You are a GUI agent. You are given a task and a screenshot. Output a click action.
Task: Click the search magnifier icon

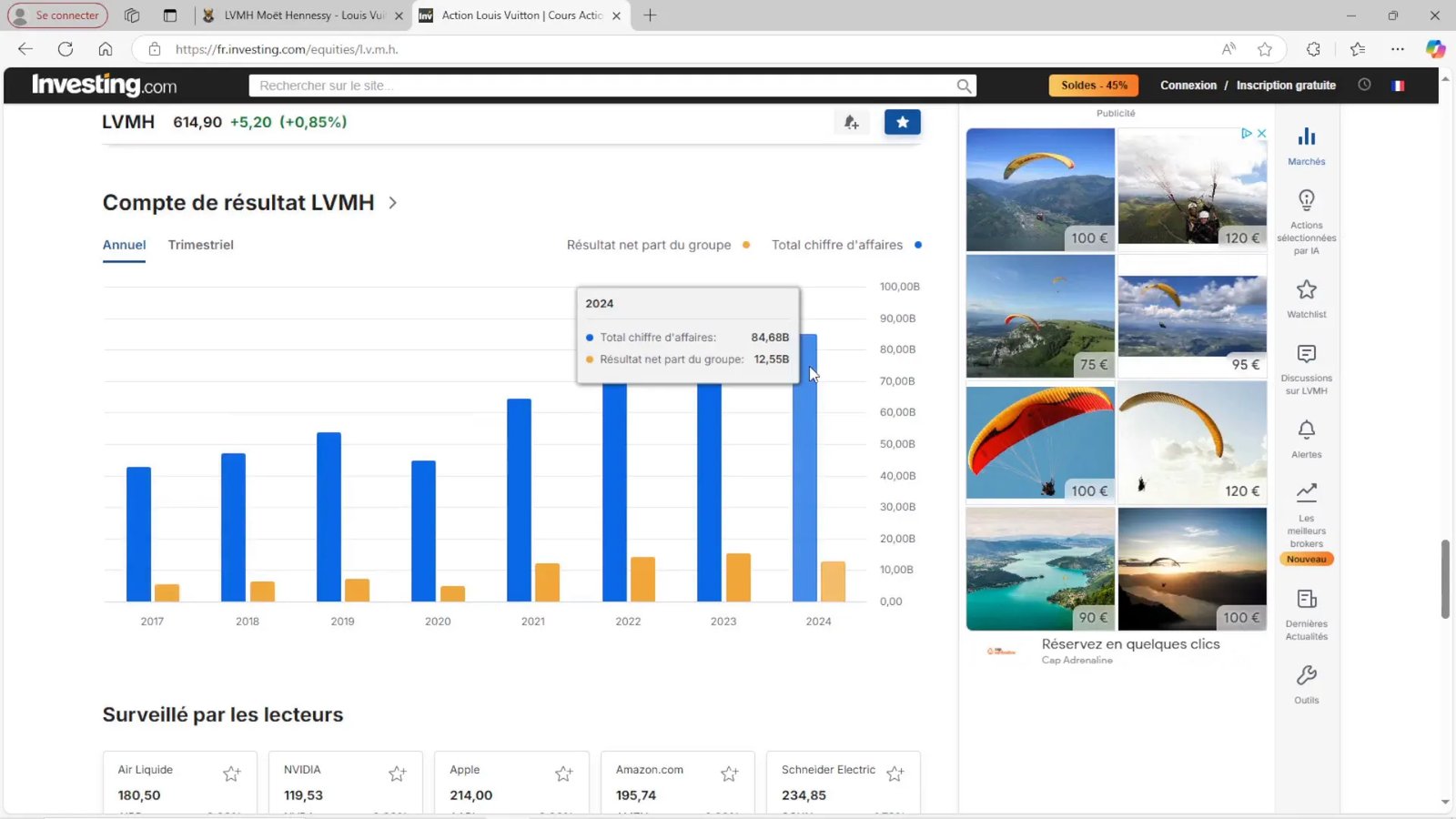pos(964,86)
